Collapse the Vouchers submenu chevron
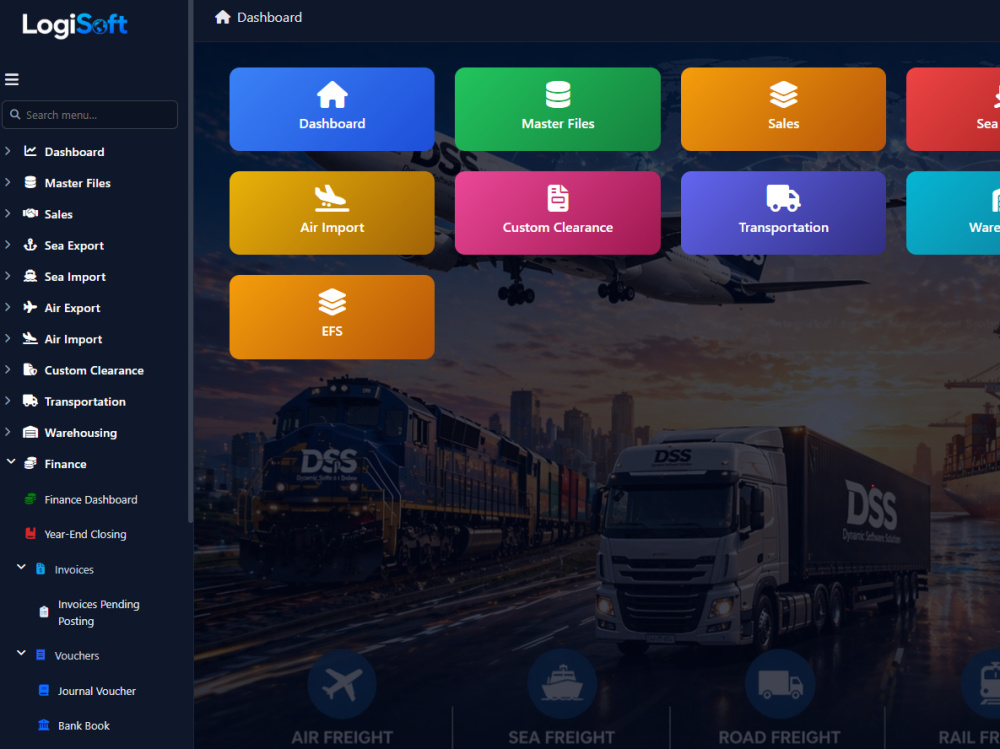This screenshot has width=1000, height=749. [x=21, y=653]
